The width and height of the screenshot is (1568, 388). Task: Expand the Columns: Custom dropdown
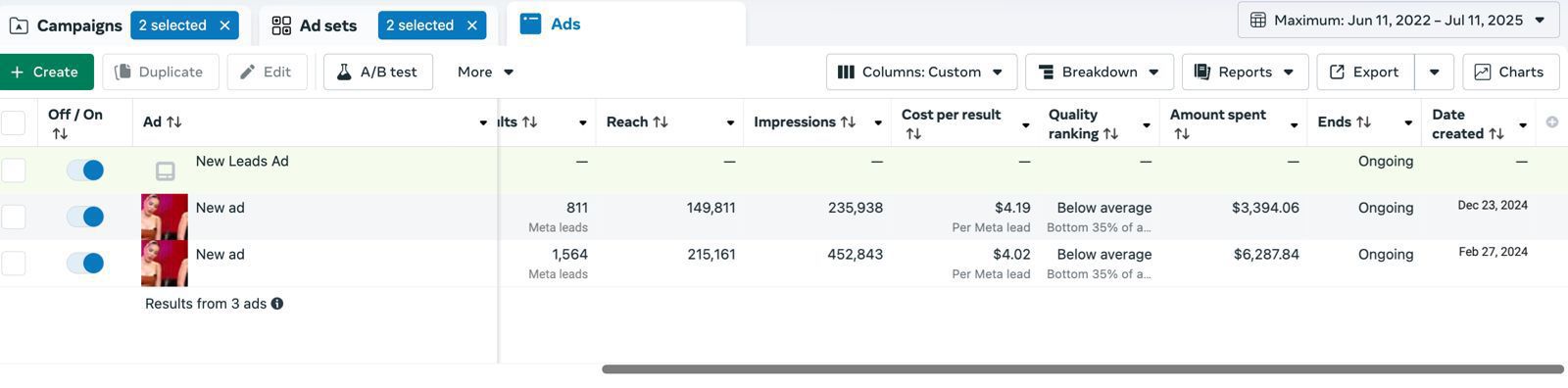tap(921, 72)
